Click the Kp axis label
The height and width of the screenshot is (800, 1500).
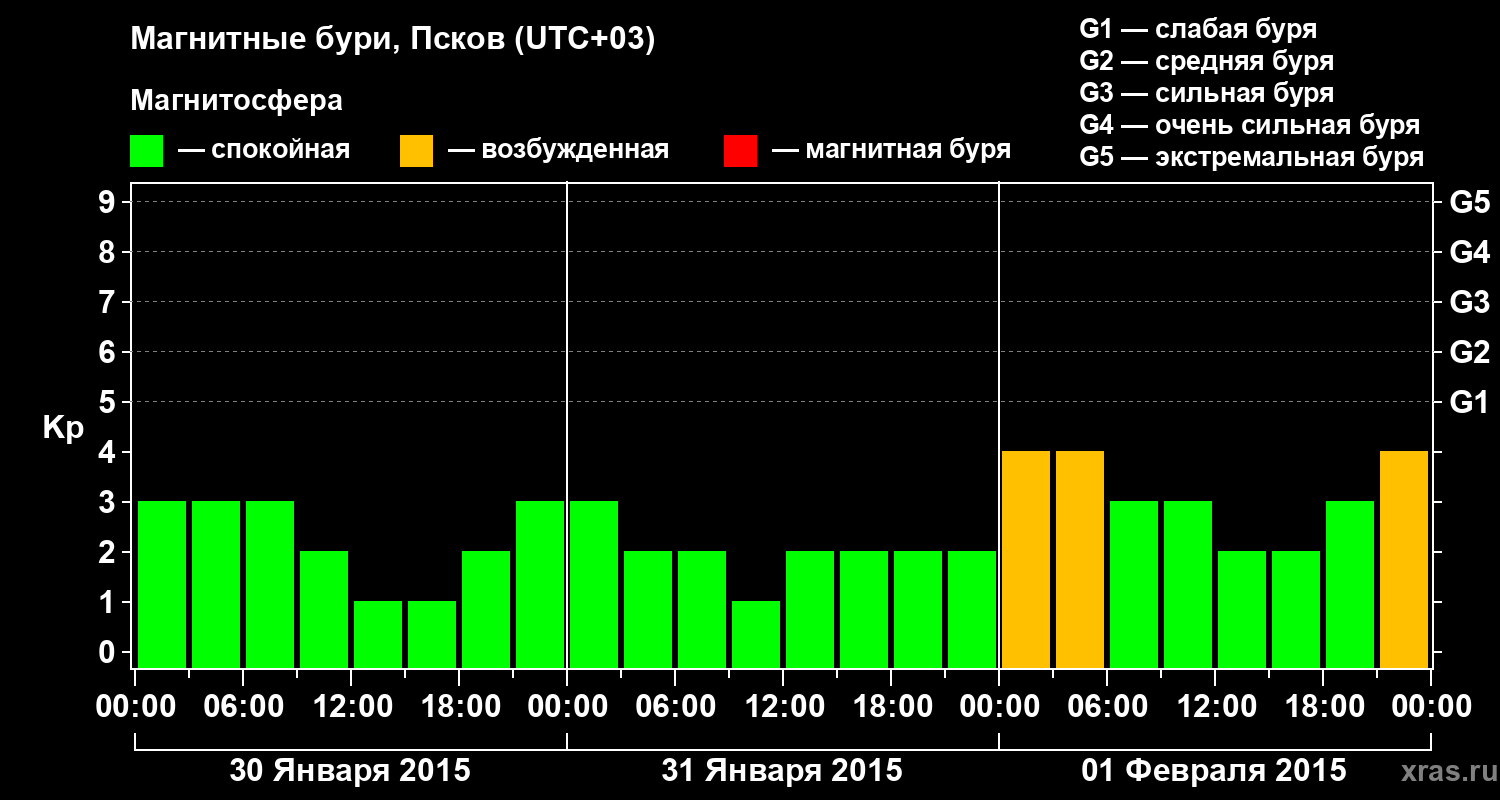tap(63, 429)
